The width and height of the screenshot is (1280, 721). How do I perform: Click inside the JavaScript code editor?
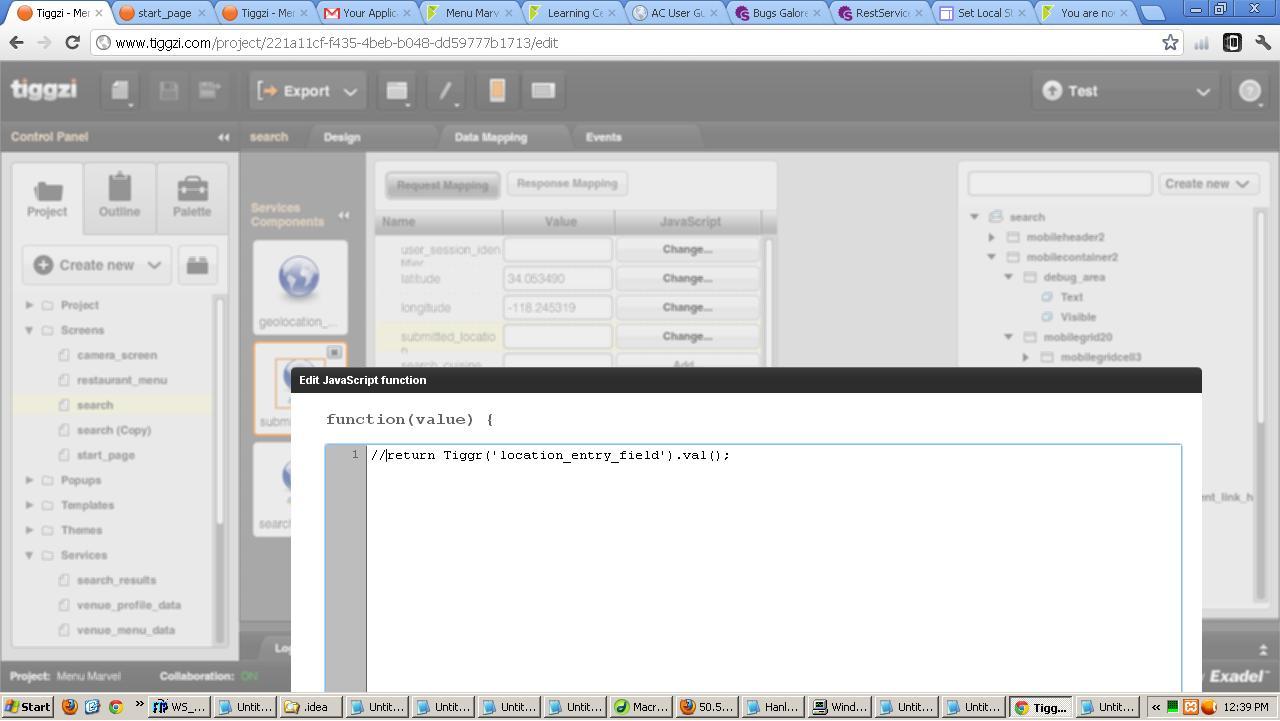(770, 560)
